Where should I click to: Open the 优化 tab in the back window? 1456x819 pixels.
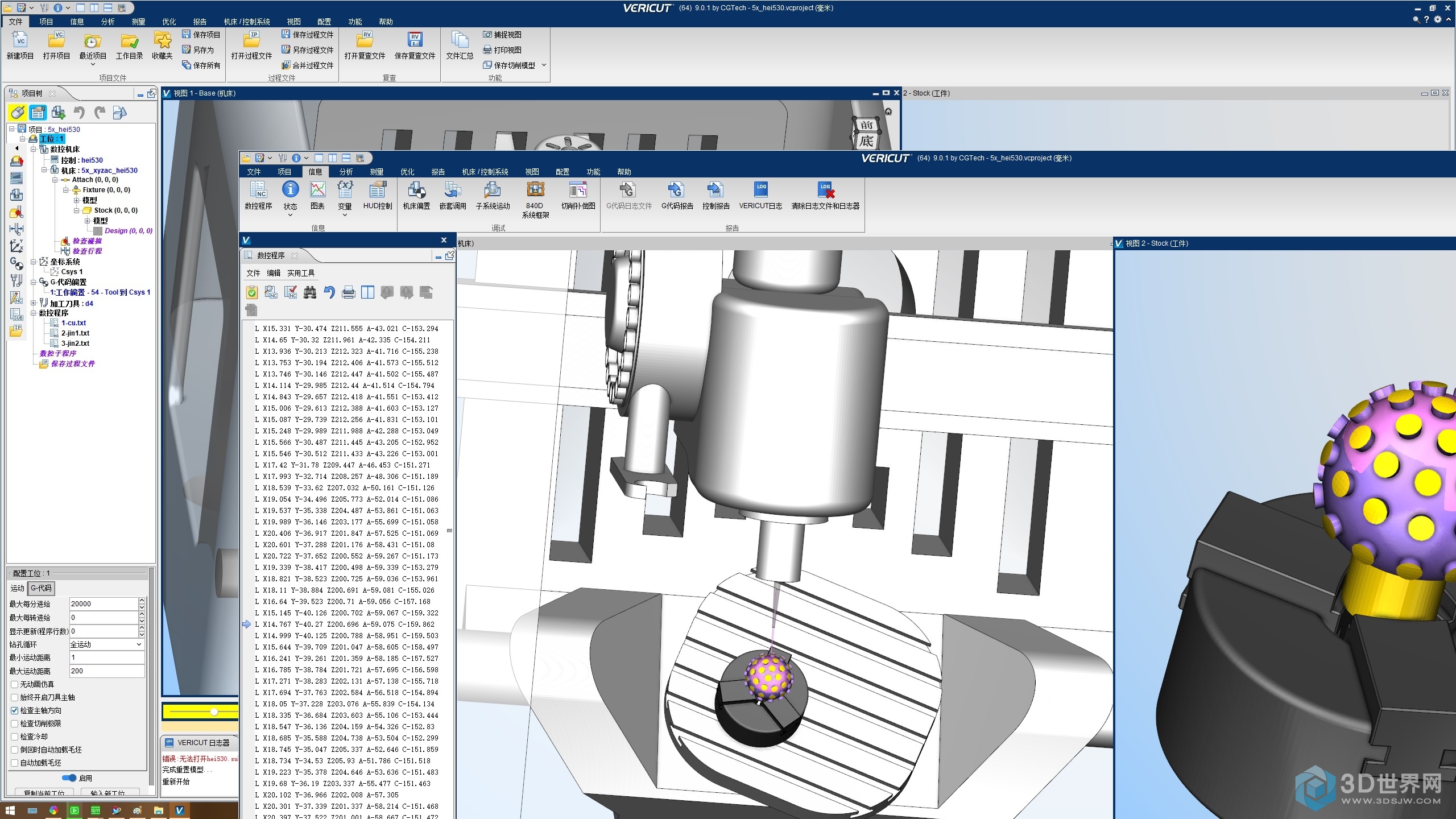point(169,22)
